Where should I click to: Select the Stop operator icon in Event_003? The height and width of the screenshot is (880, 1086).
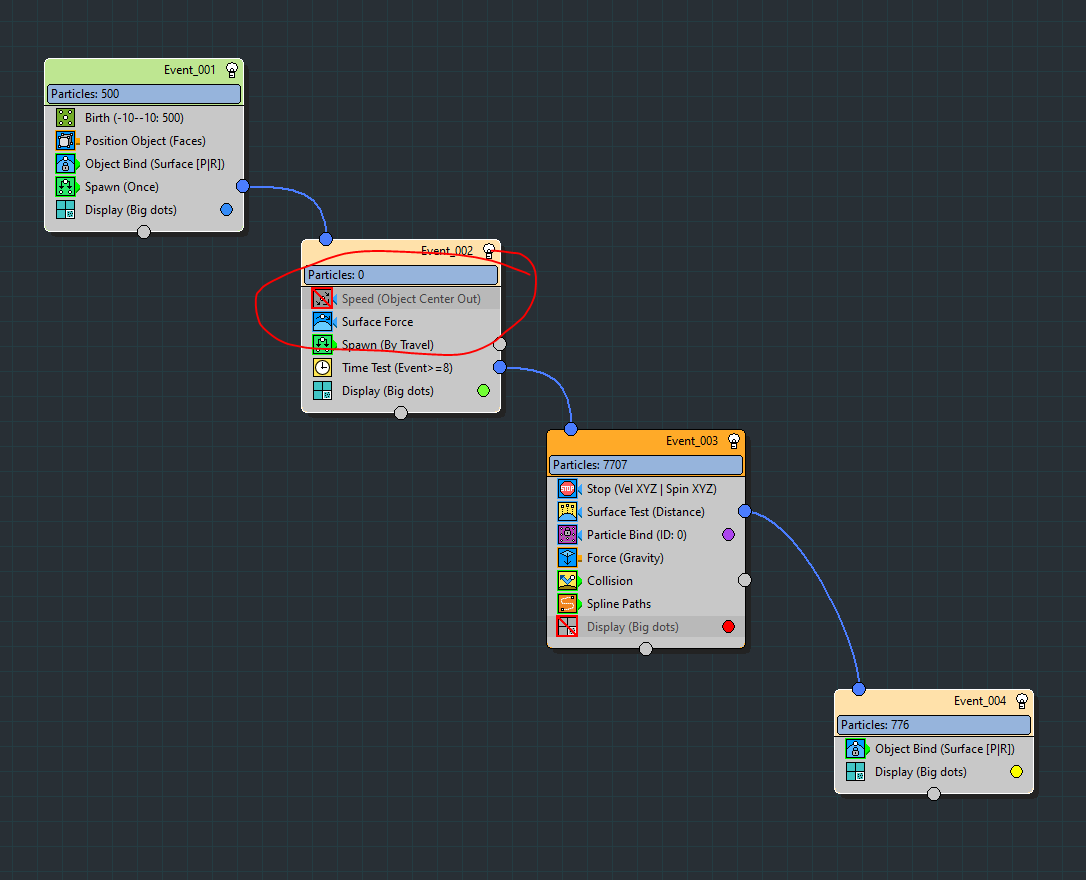tap(567, 489)
